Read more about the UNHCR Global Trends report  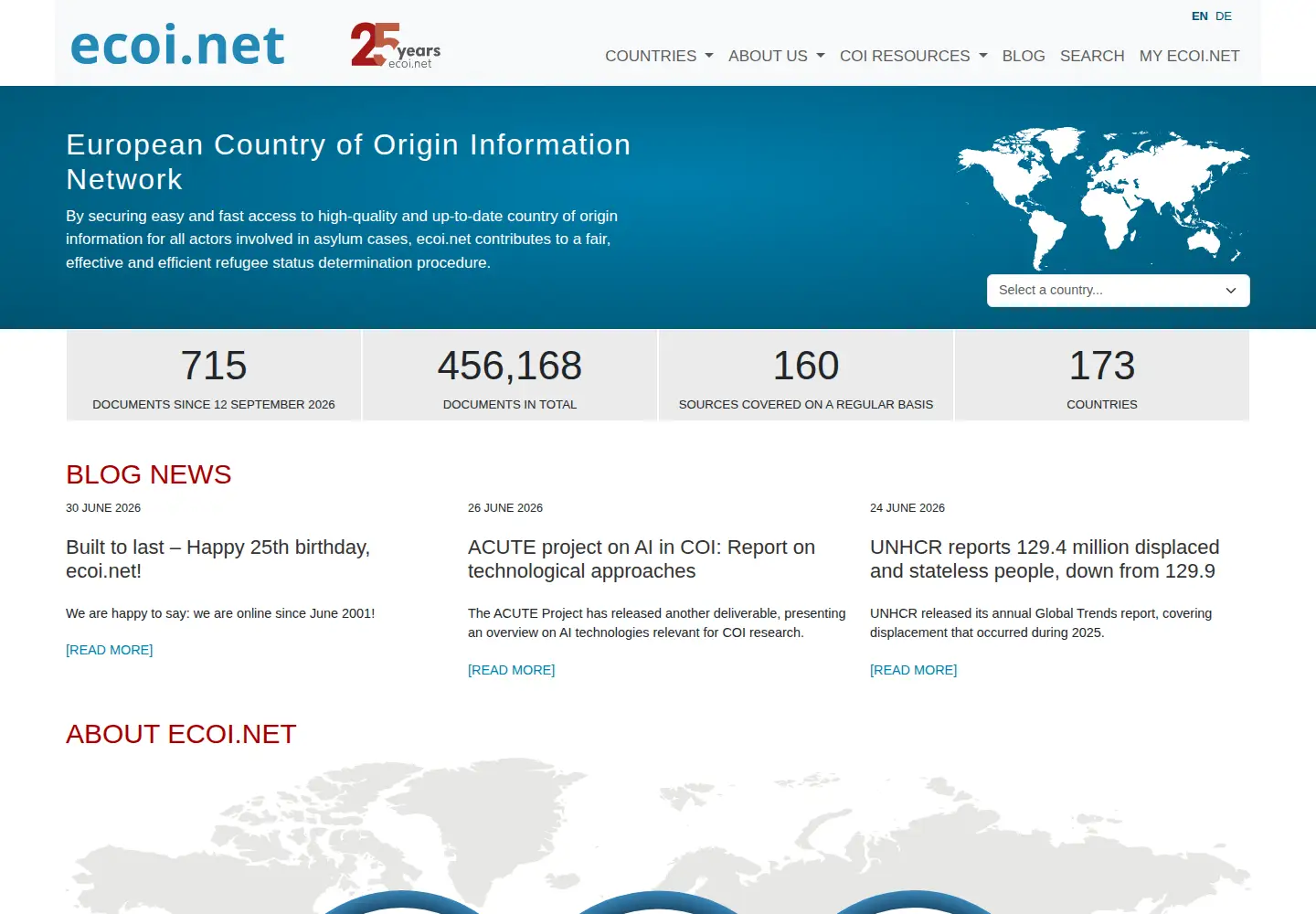(x=914, y=670)
